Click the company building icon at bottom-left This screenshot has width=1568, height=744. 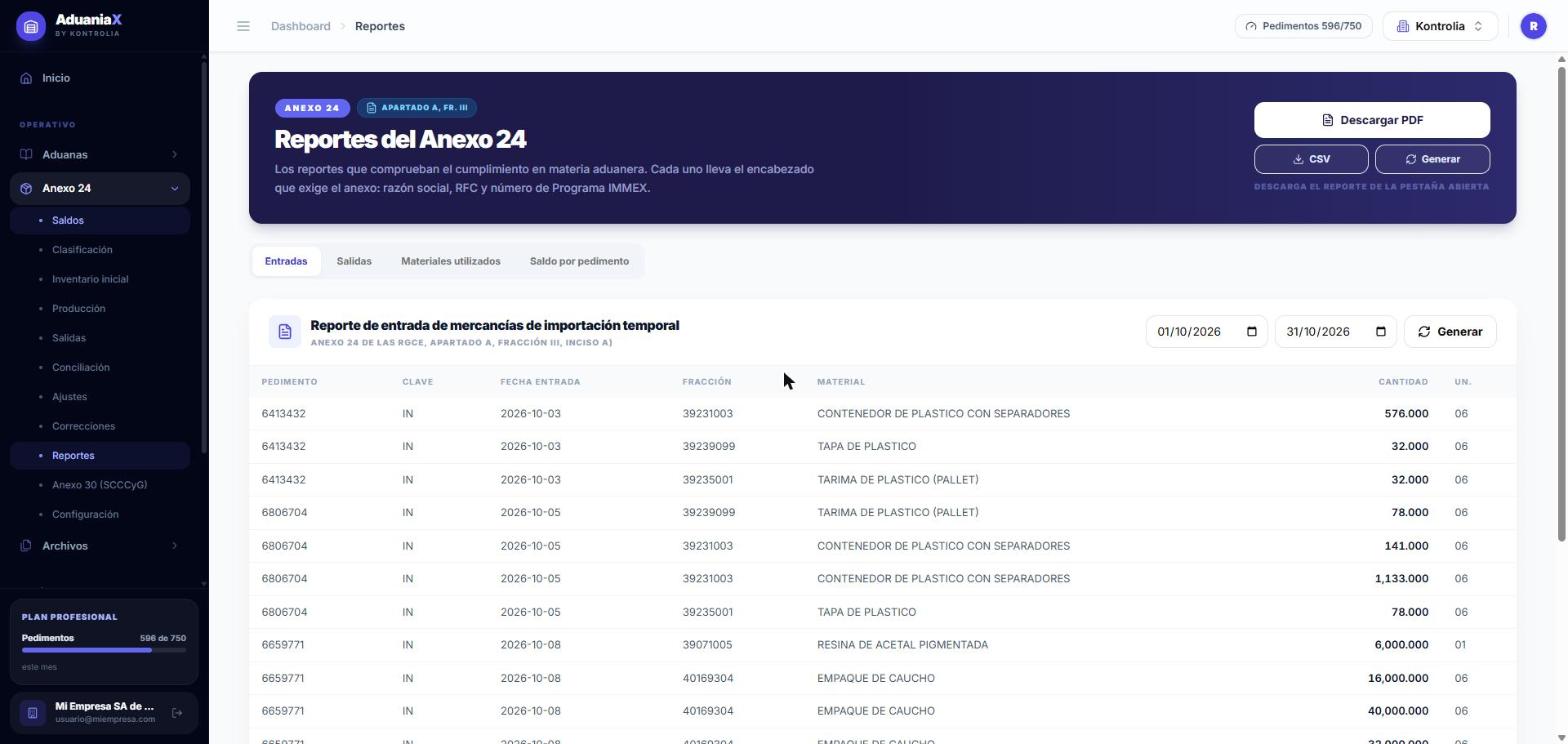[32, 713]
